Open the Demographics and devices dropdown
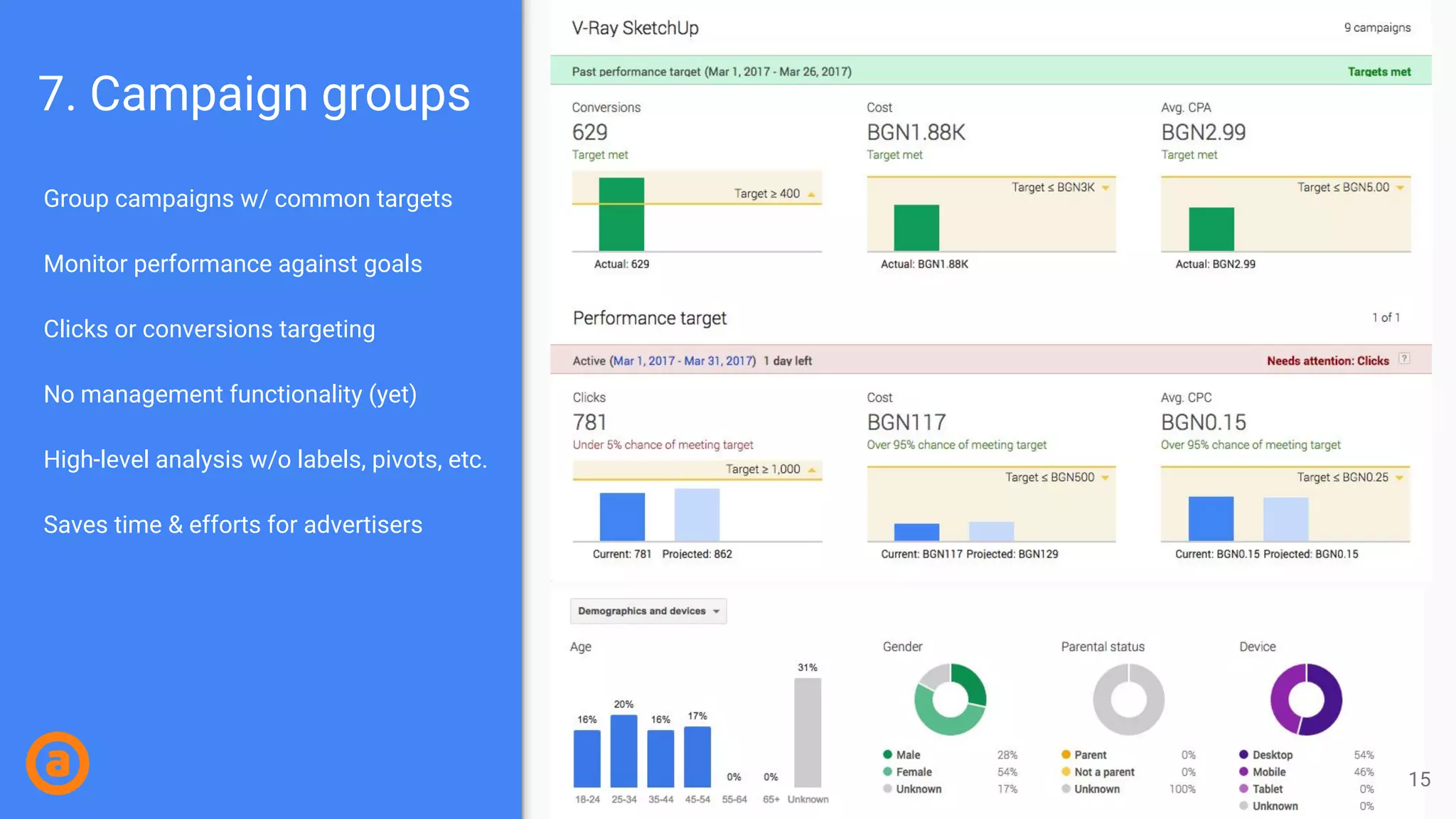1456x819 pixels. pyautogui.click(x=648, y=611)
